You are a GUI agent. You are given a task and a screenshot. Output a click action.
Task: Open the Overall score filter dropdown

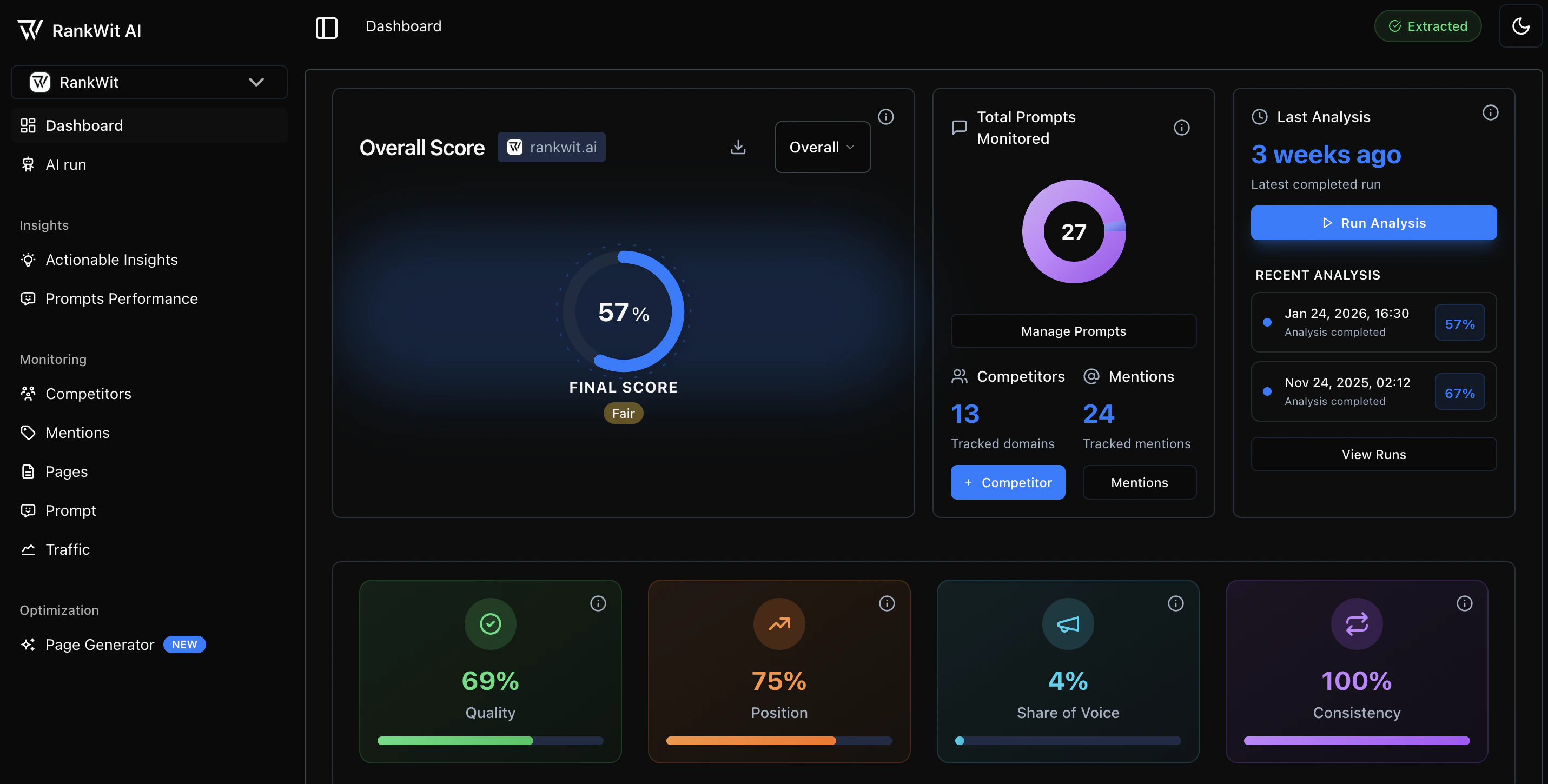tap(822, 147)
